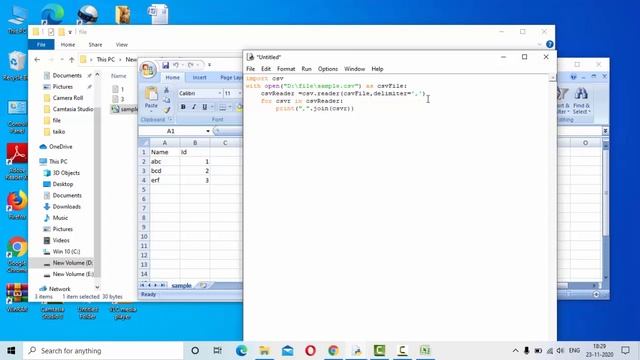Select 3D Objects in the navigation pane
The image size is (640, 360).
pyautogui.click(x=62, y=173)
